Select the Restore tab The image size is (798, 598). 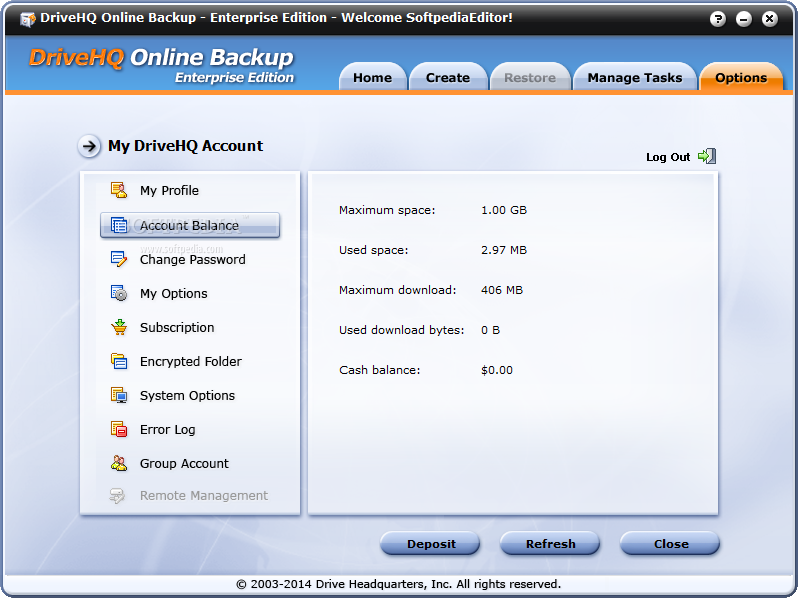tap(530, 77)
